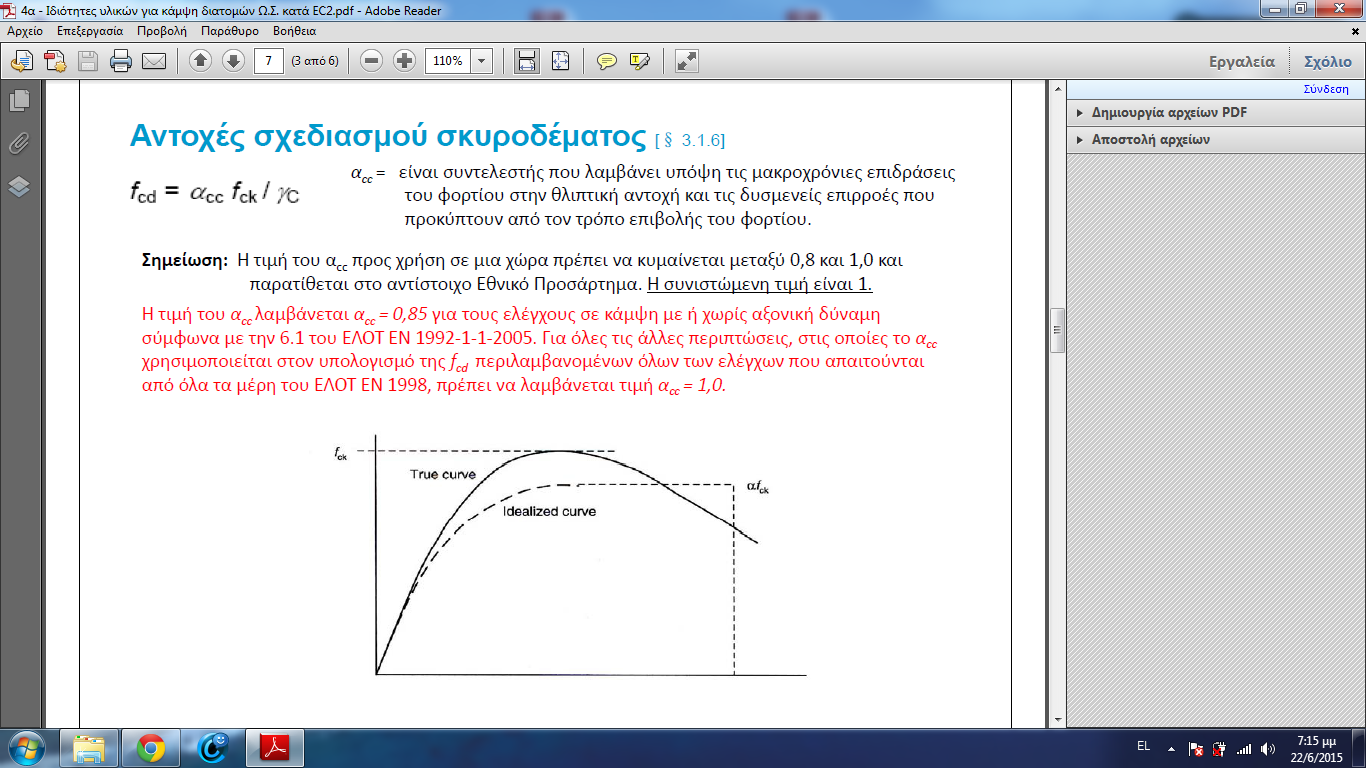Toggle read mode full-screen view
1366x768 pixels.
687,61
